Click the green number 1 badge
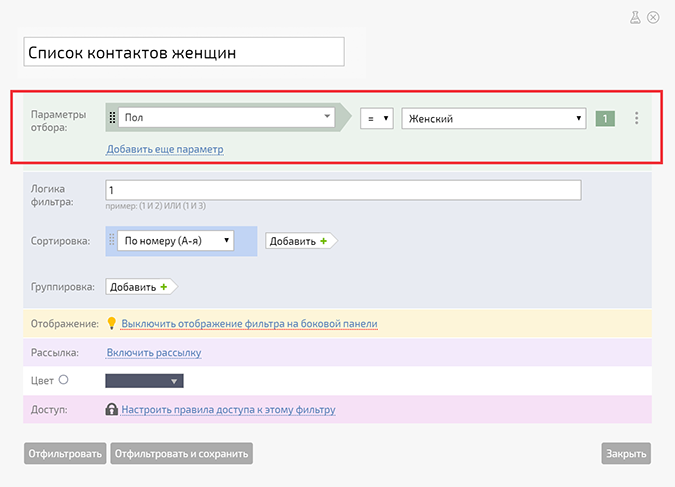This screenshot has height=487, width=675. point(604,118)
